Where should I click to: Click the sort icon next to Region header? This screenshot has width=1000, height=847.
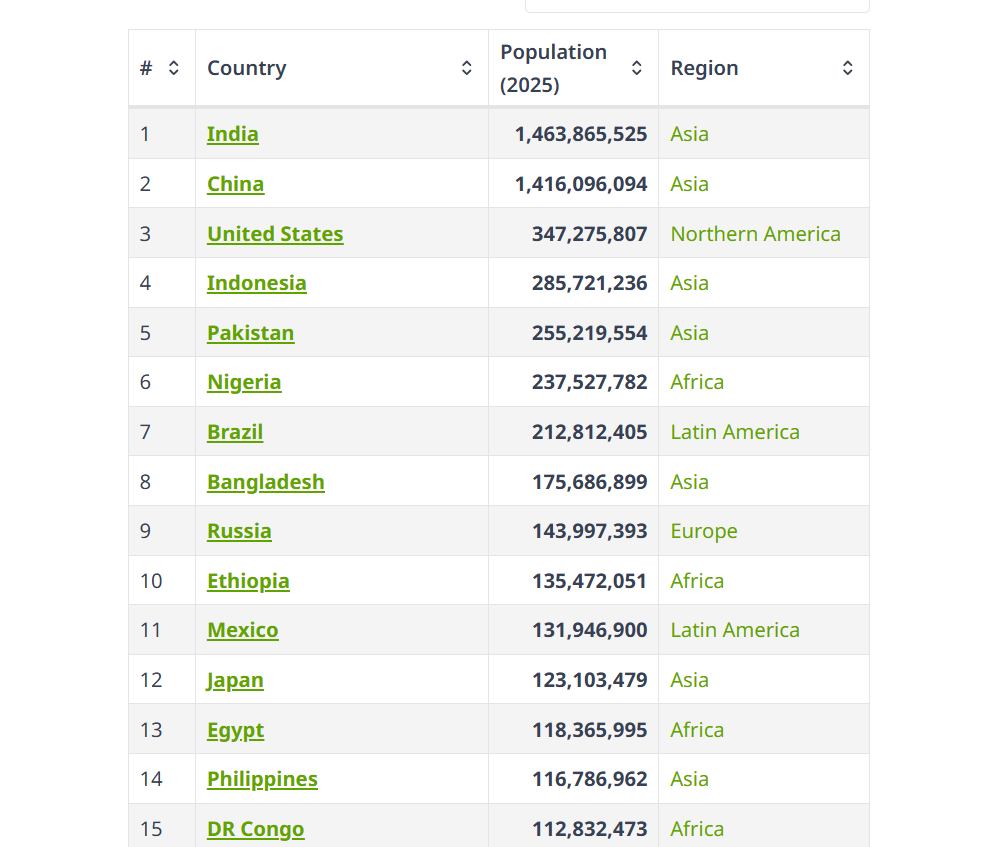pyautogui.click(x=847, y=67)
